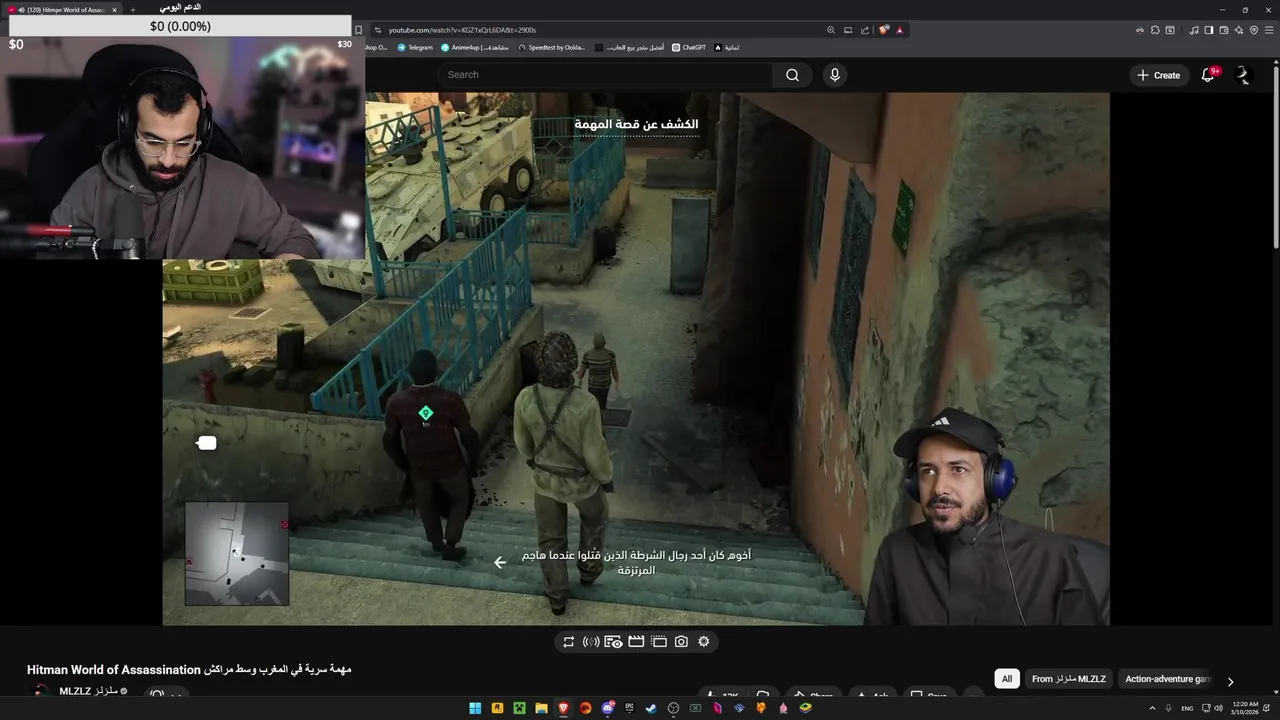Screen dimensions: 1280x720
Task: Open Steam from the taskbar
Action: click(651, 708)
